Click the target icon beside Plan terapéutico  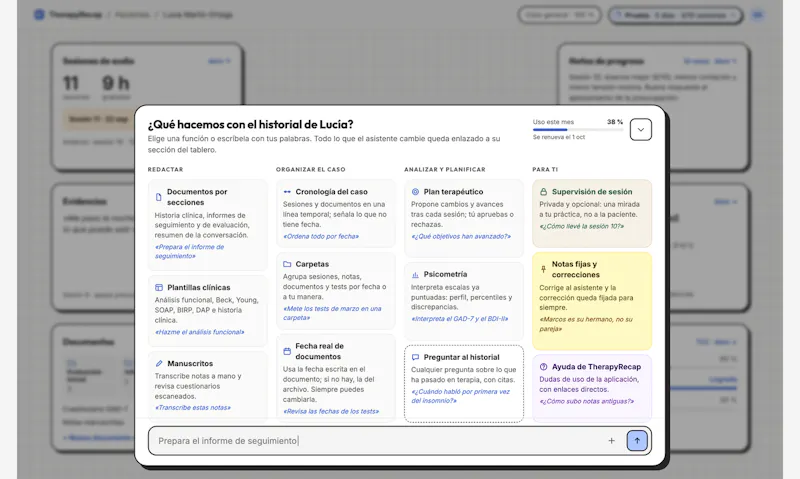pos(415,192)
